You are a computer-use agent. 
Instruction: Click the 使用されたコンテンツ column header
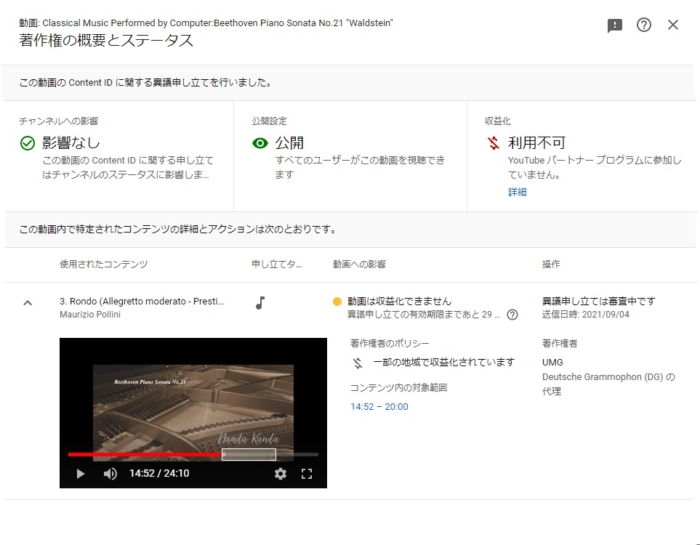tap(103, 264)
